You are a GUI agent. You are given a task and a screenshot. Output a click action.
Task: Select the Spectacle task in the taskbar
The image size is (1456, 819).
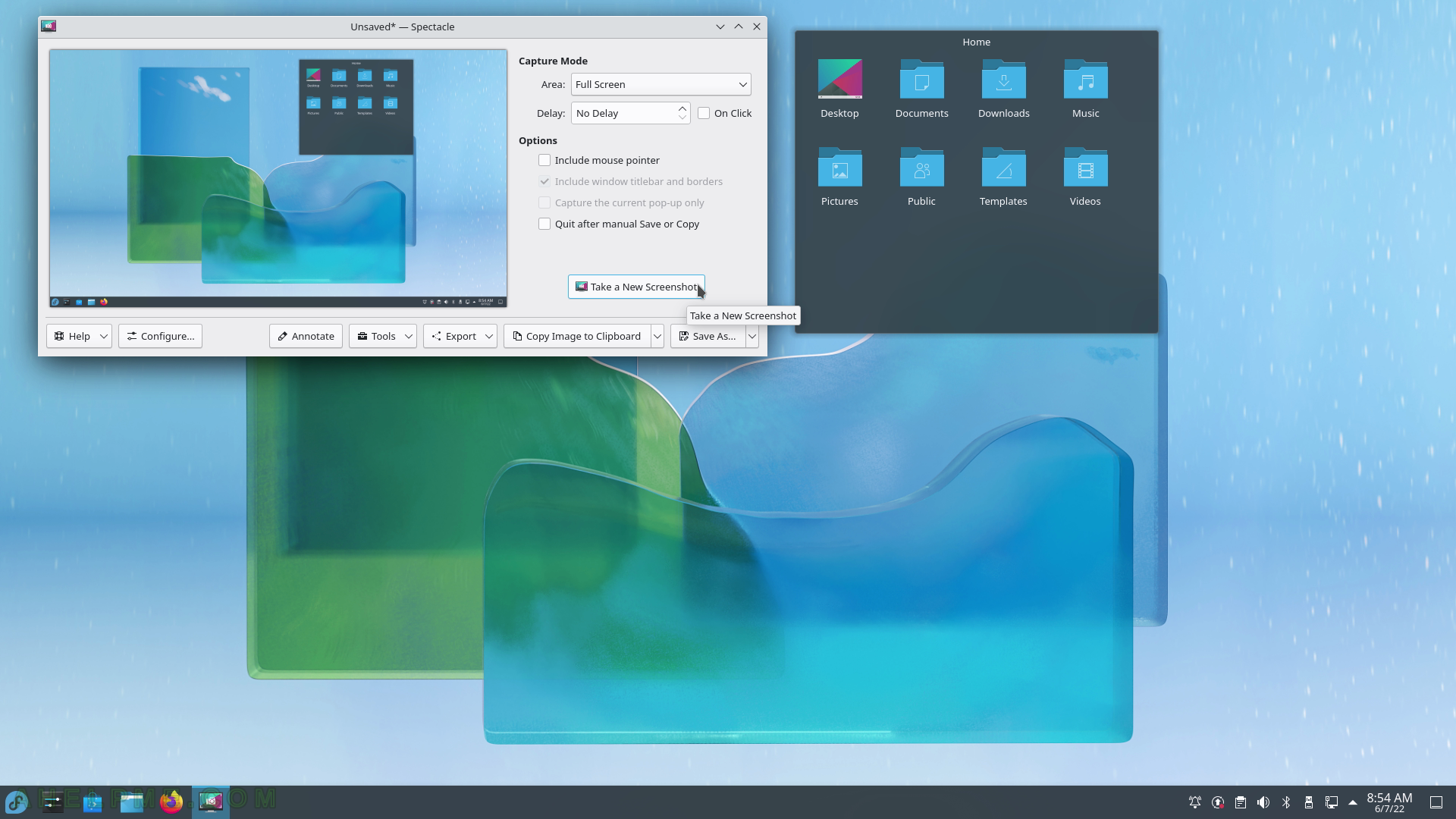tap(211, 802)
